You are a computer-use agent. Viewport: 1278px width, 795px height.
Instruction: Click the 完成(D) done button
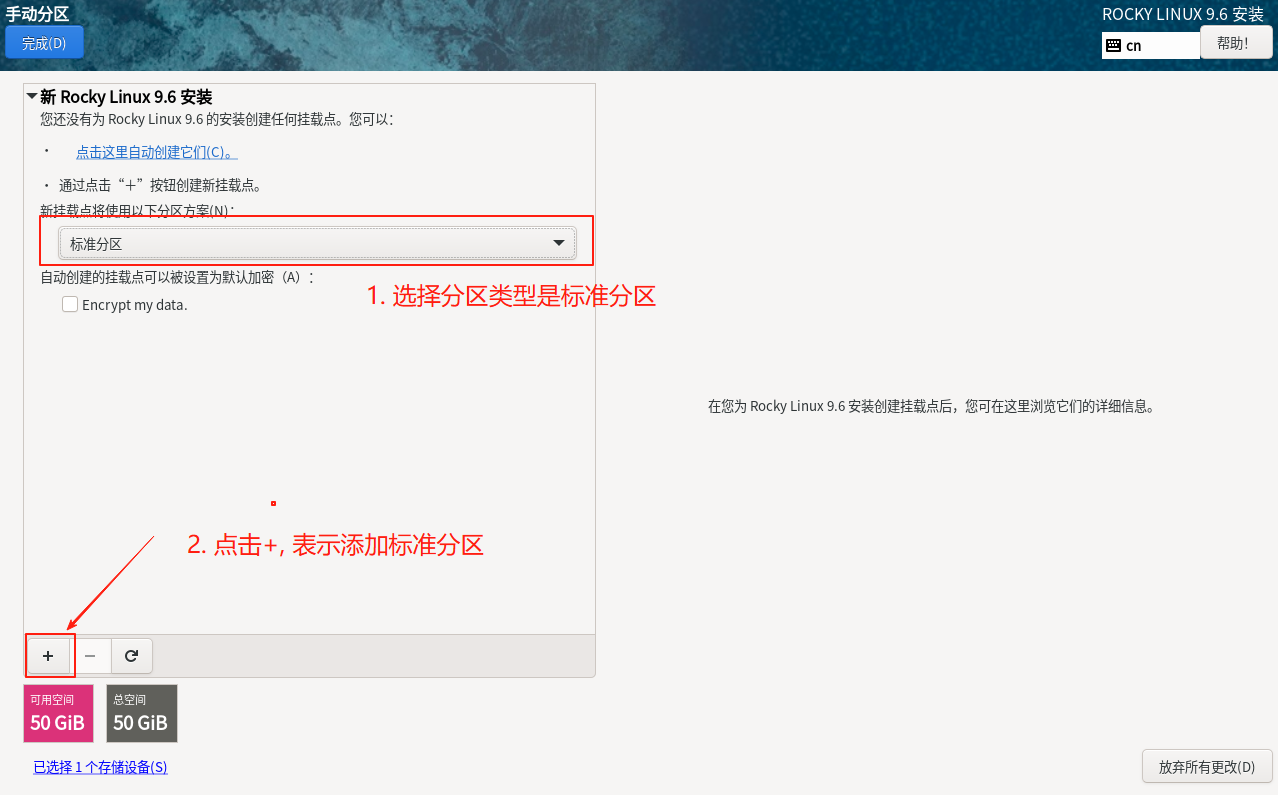coord(44,43)
